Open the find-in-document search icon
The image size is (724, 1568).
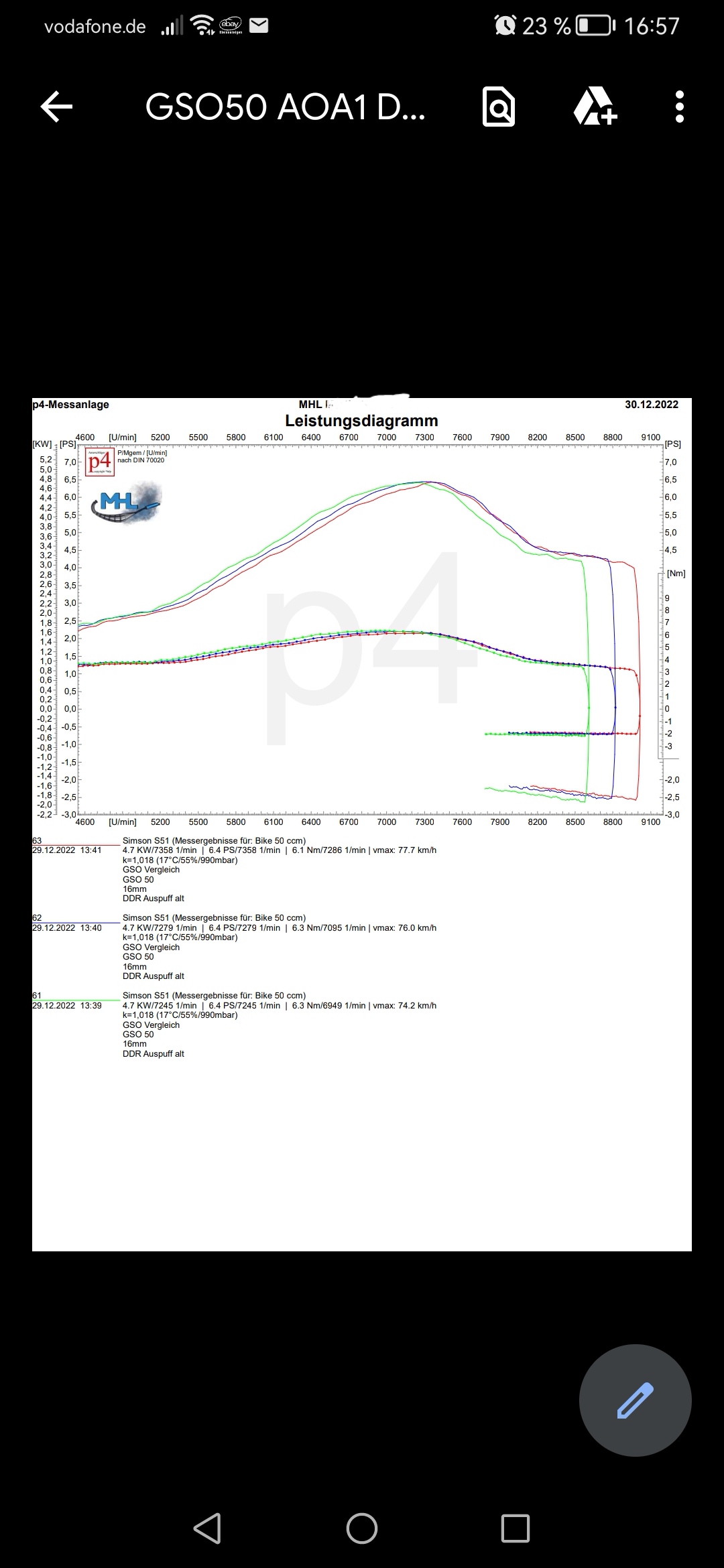499,107
